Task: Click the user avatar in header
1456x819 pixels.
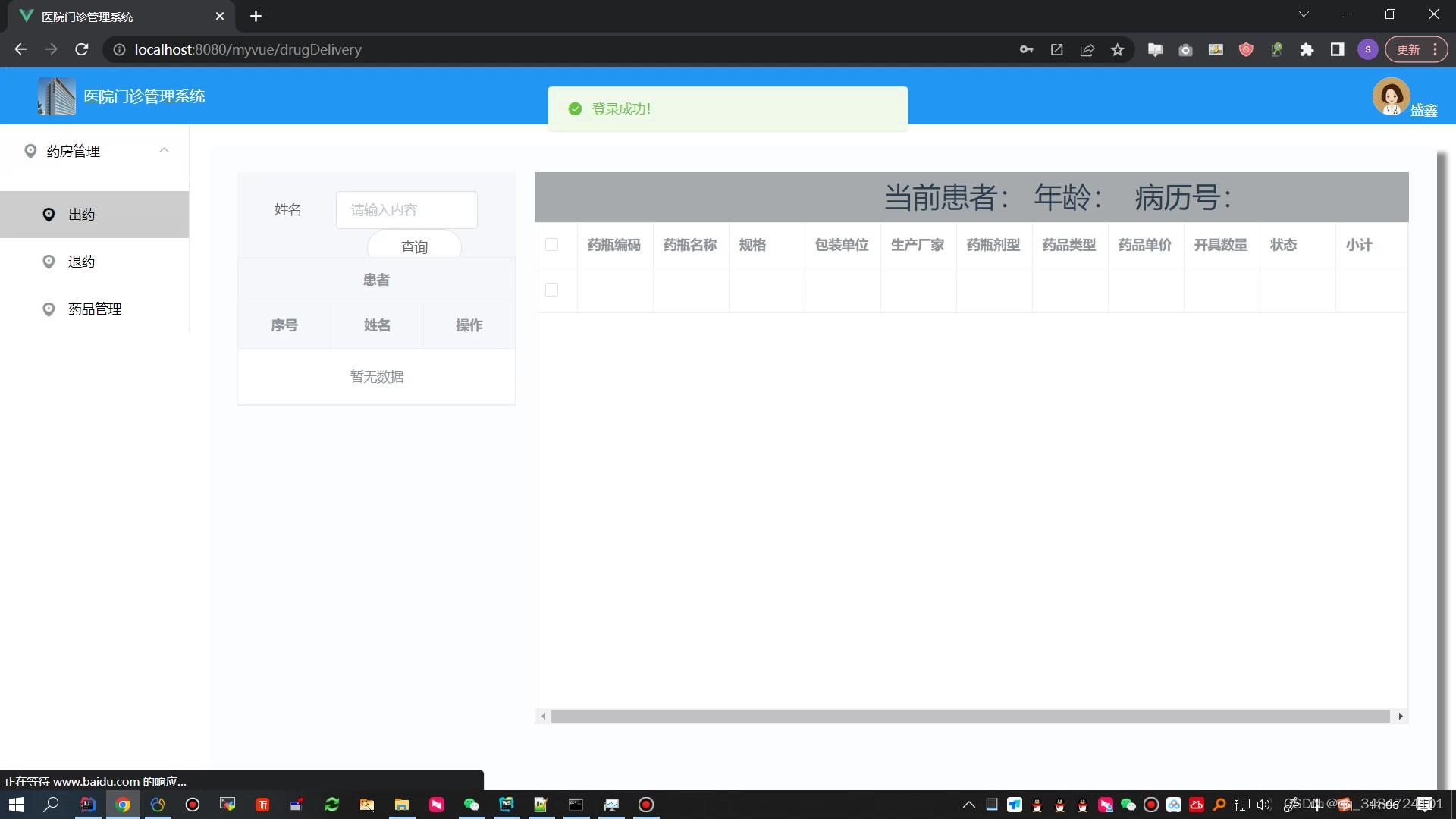Action: pos(1391,96)
